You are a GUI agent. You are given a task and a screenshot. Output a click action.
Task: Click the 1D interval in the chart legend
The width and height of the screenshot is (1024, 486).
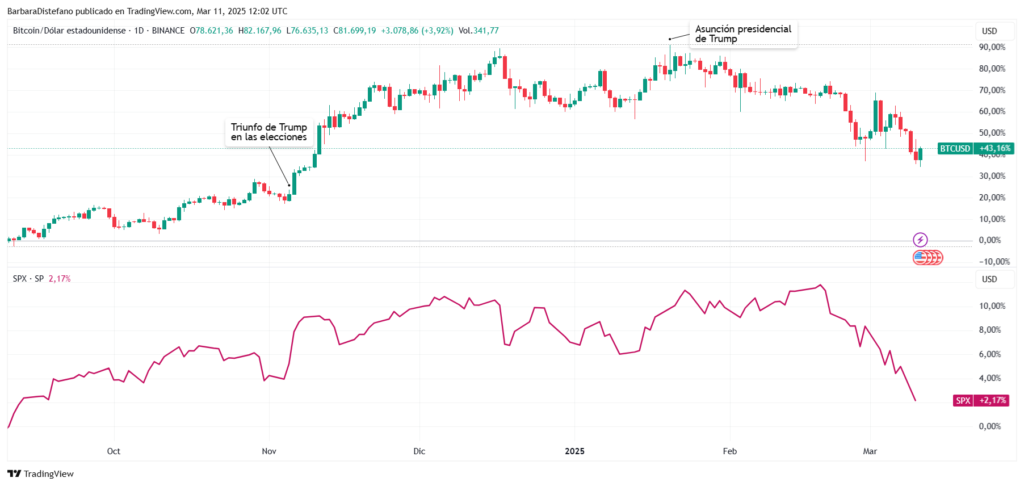(x=138, y=31)
